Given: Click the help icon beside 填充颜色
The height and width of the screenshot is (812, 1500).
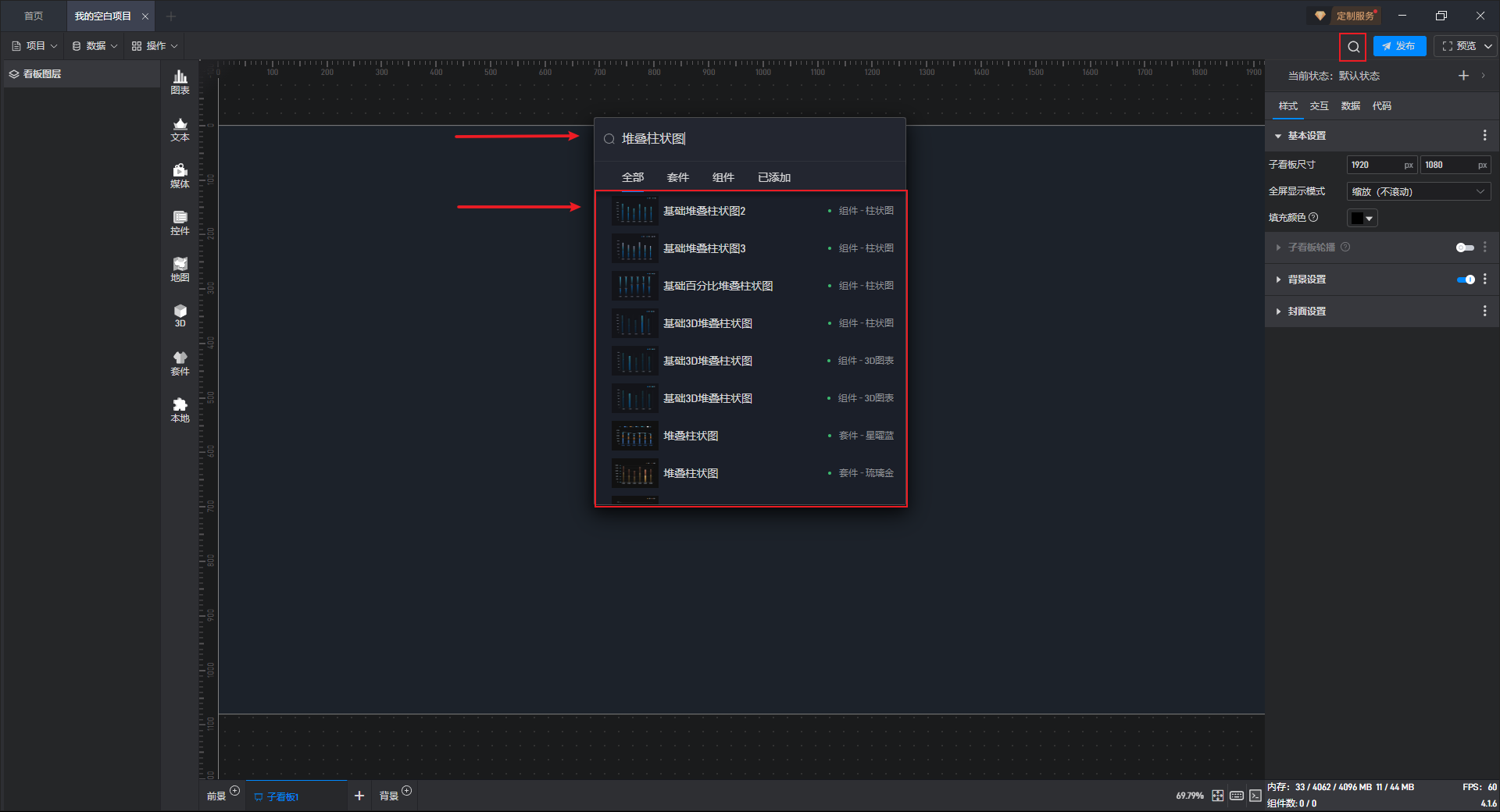Looking at the screenshot, I should tap(1313, 218).
